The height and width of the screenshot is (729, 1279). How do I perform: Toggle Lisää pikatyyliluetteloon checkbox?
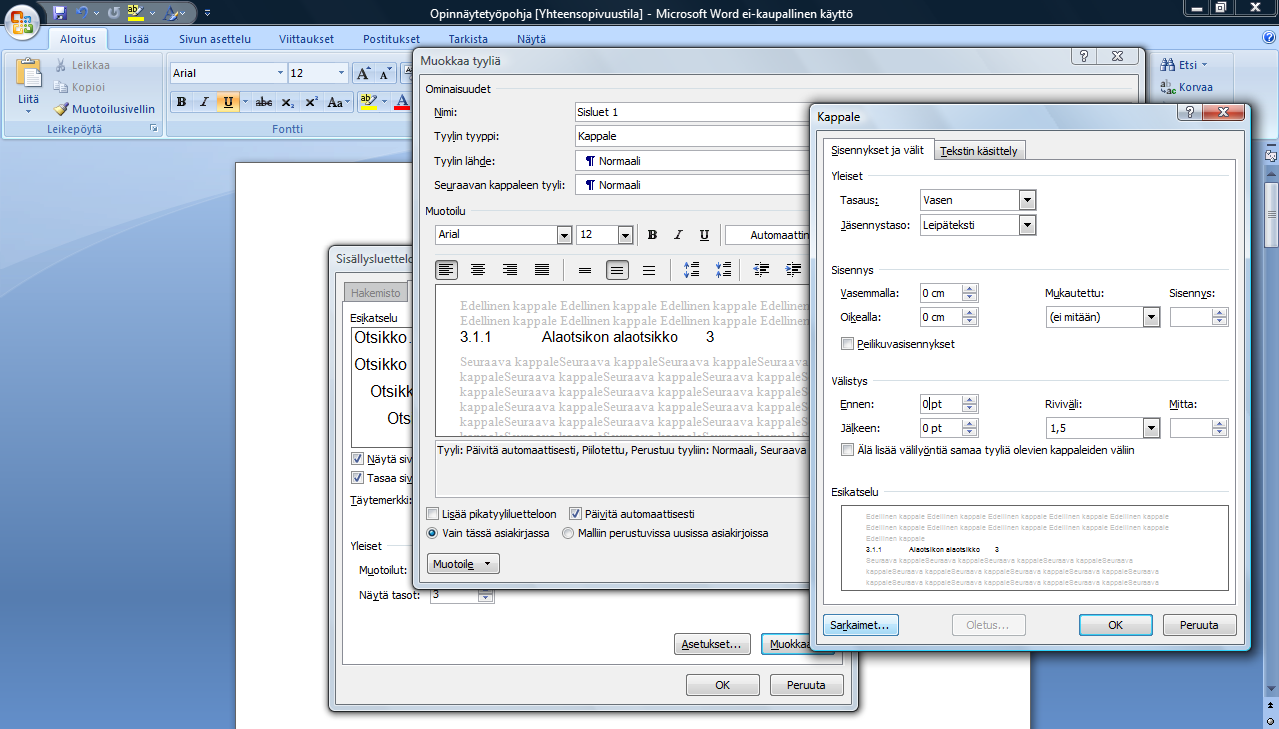(x=432, y=514)
